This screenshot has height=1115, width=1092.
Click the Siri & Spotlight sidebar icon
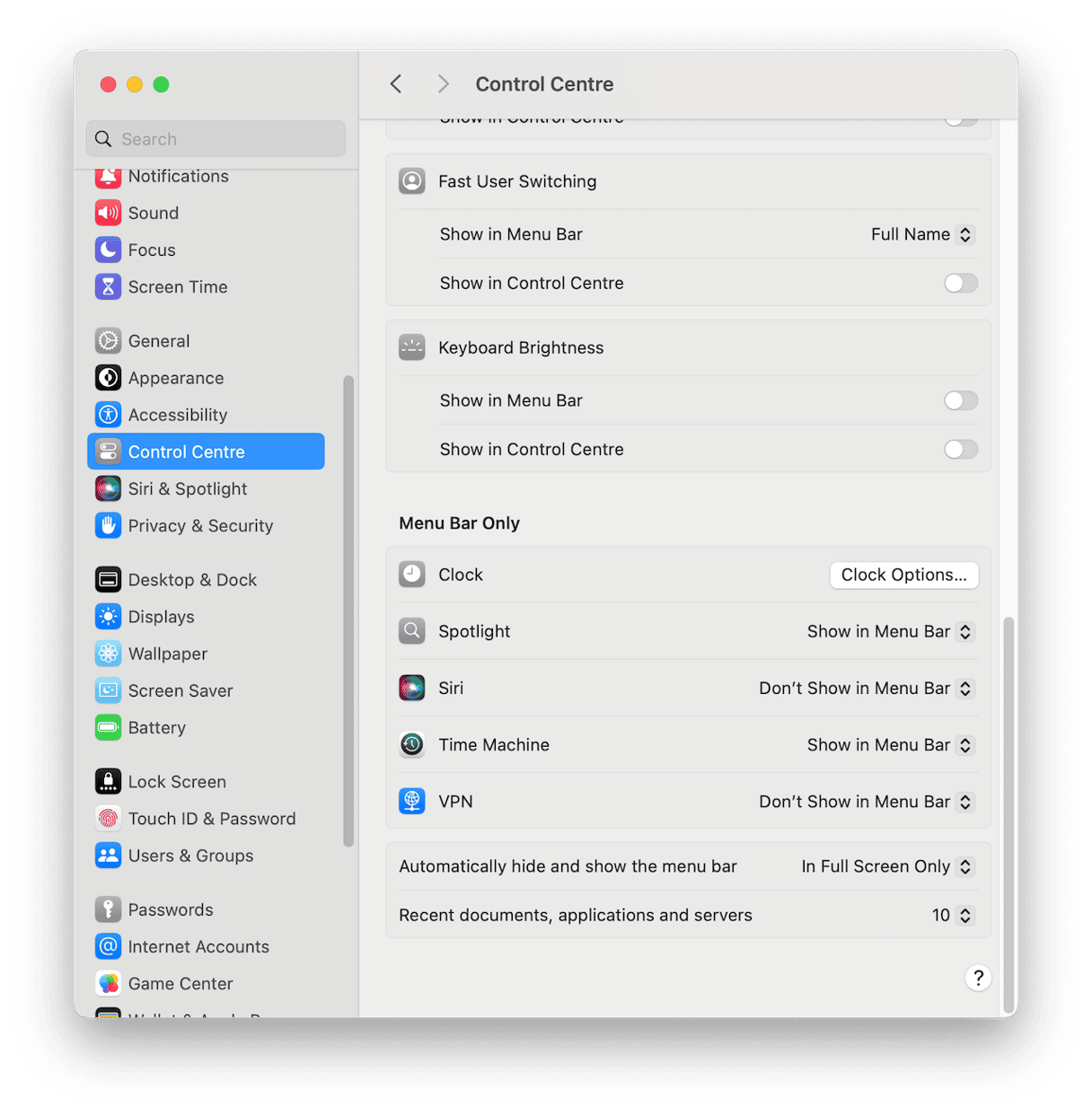[x=108, y=488]
